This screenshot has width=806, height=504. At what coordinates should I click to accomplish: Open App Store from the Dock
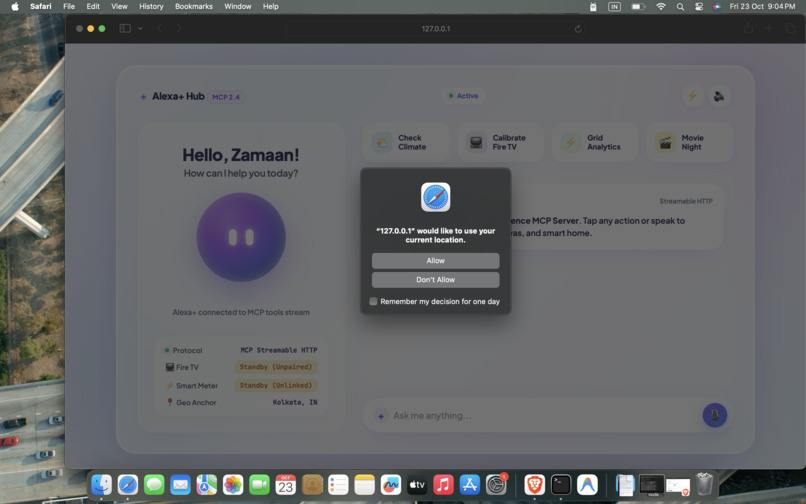pyautogui.click(x=469, y=484)
